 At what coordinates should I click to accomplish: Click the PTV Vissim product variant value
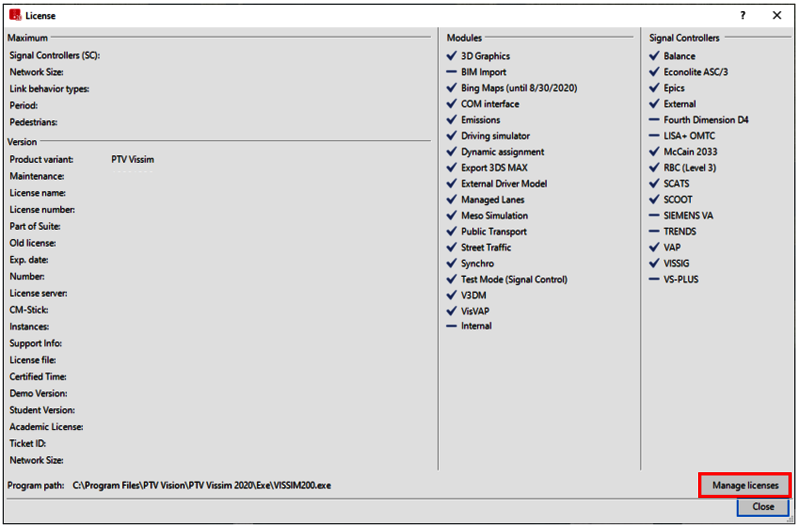(x=132, y=159)
